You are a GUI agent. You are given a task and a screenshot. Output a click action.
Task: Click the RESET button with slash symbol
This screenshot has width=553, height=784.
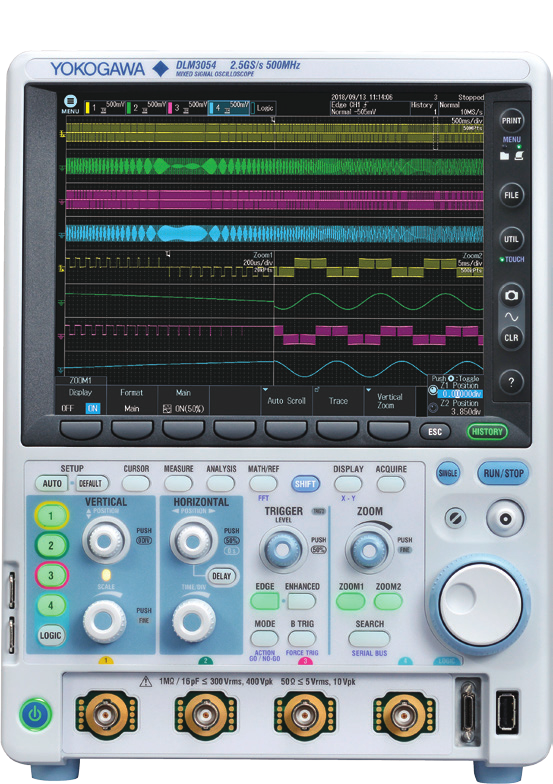pyautogui.click(x=455, y=518)
